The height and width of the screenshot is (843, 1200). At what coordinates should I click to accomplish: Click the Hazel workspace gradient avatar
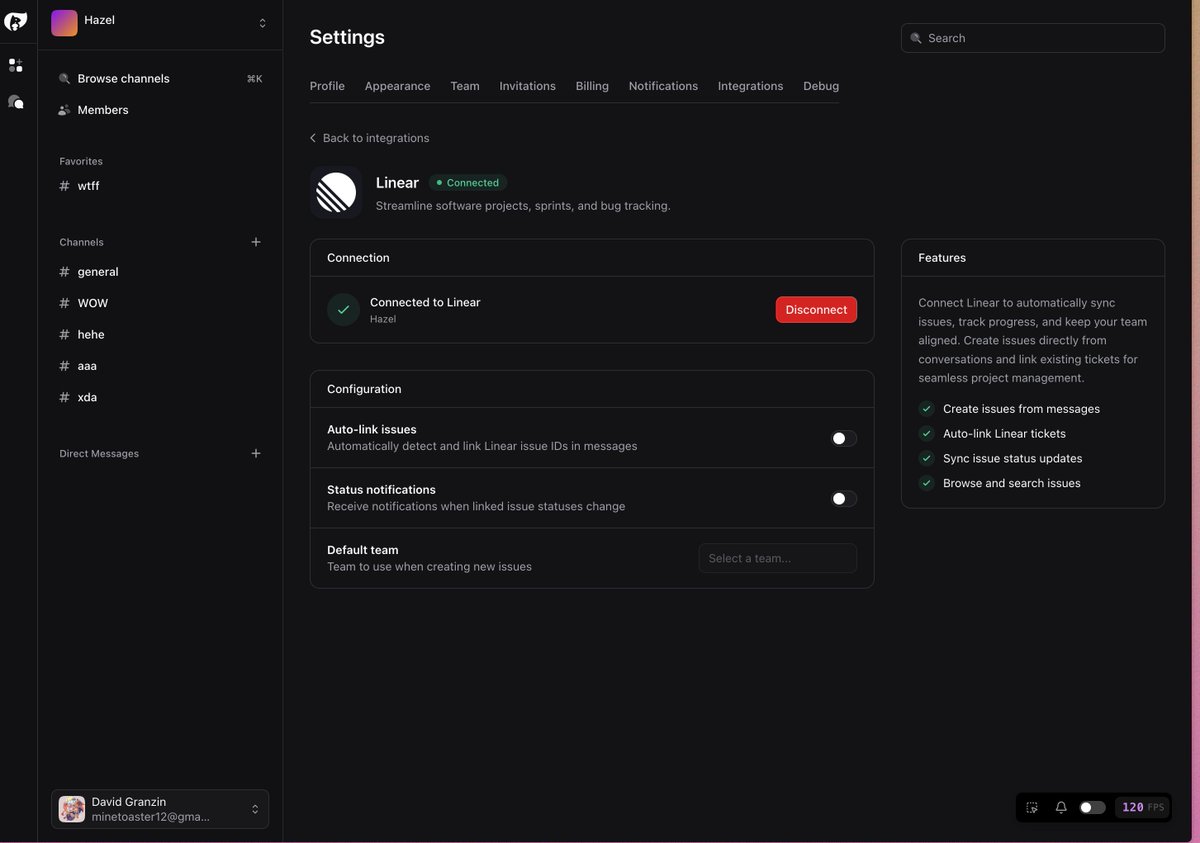[64, 23]
